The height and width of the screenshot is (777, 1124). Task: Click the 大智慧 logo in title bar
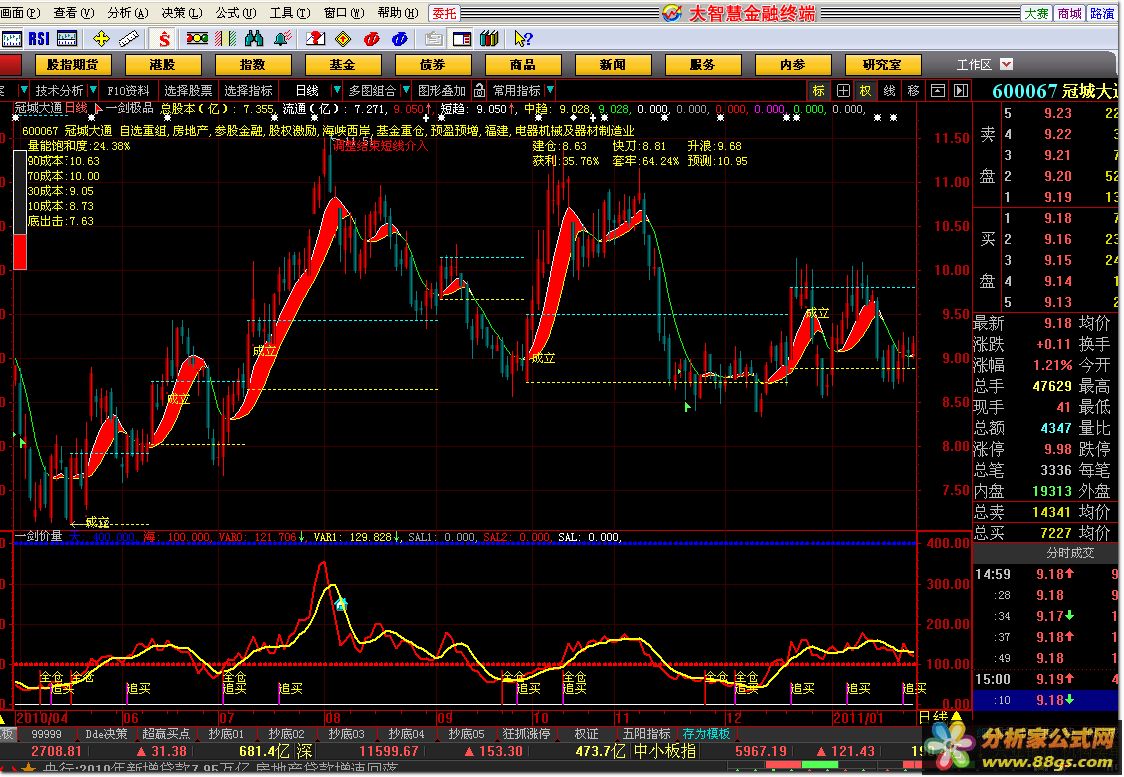point(672,13)
